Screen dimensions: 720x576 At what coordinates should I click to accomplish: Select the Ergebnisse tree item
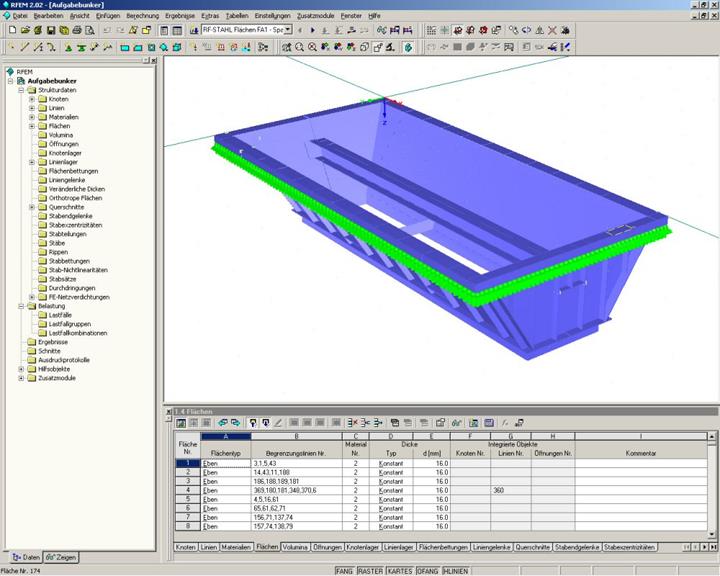click(x=53, y=342)
